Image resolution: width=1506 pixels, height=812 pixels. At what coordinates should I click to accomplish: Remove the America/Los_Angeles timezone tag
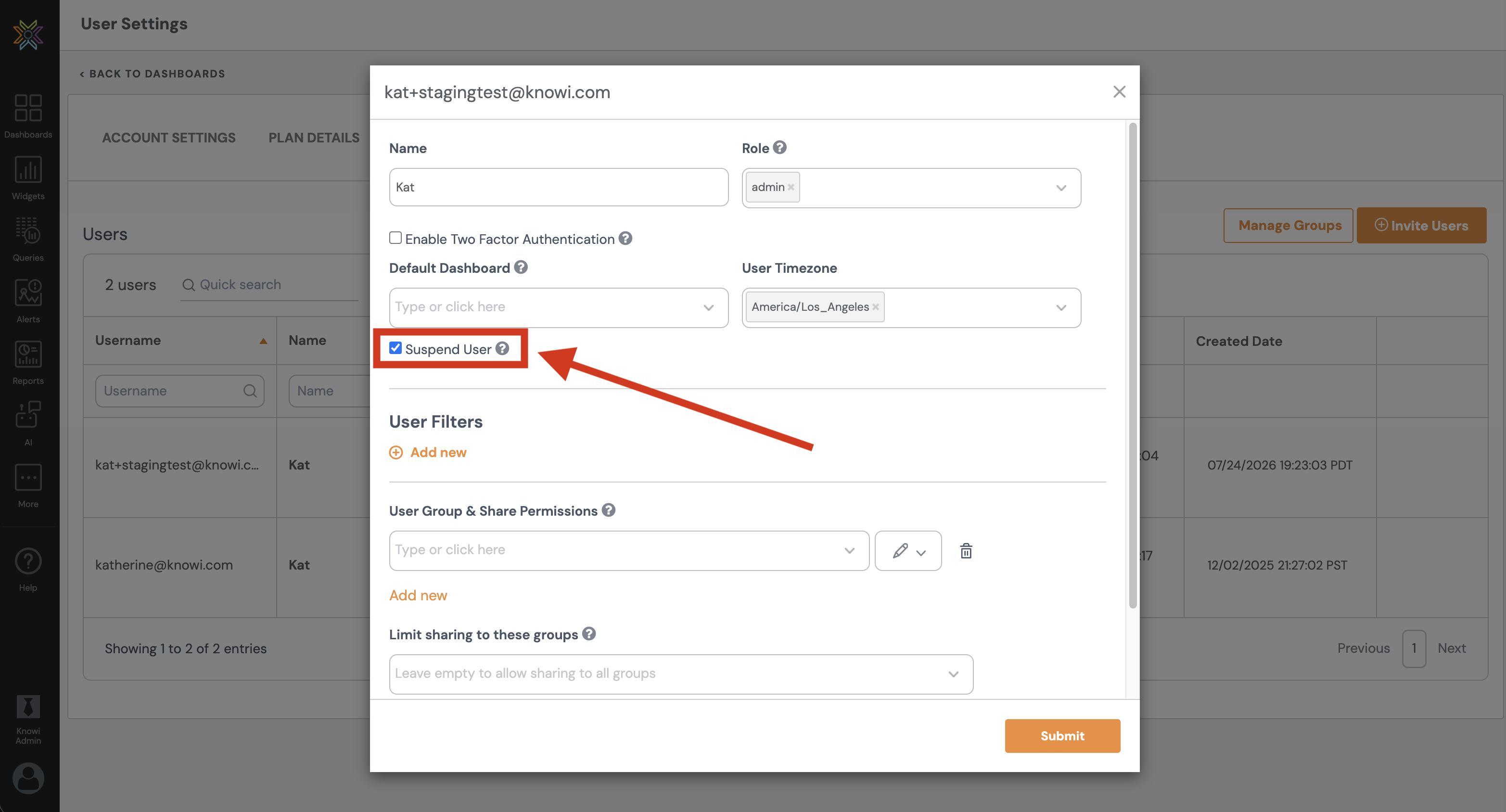875,307
